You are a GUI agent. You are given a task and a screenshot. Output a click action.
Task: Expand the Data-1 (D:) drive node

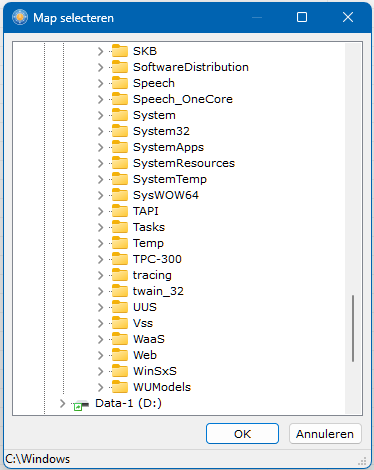[x=62, y=403]
